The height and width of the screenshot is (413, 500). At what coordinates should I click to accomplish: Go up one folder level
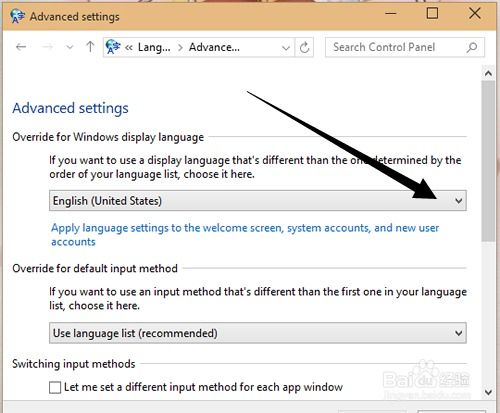(90, 47)
